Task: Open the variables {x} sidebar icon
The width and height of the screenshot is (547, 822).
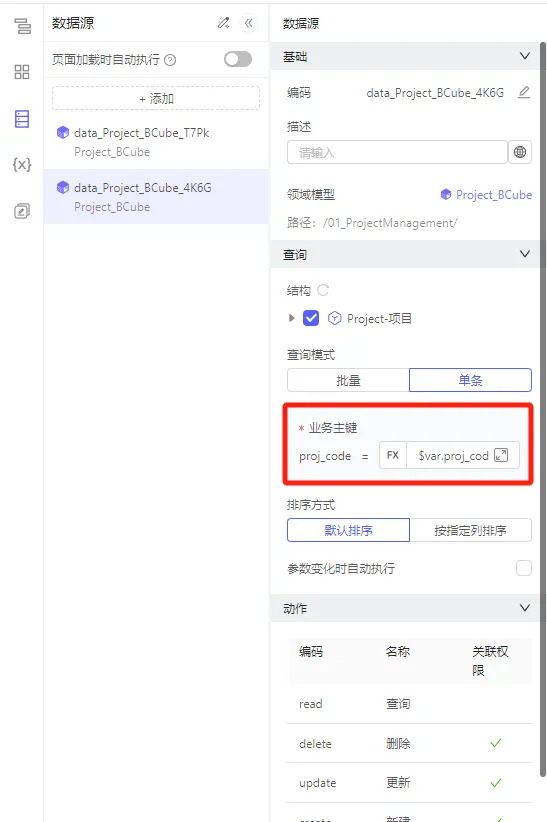Action: tap(22, 165)
